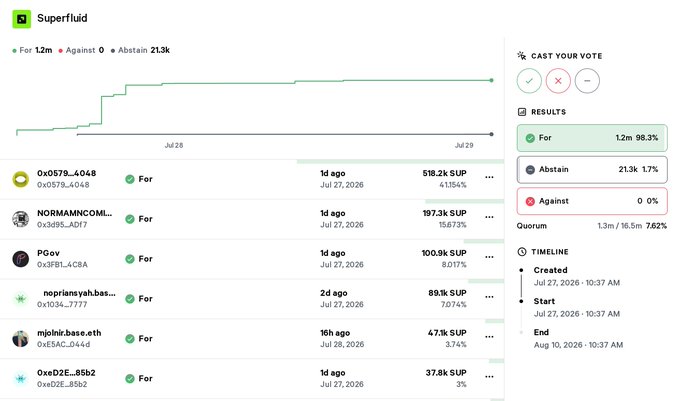680x401 pixels.
Task: Click red X icon in Against result
Action: coord(530,201)
